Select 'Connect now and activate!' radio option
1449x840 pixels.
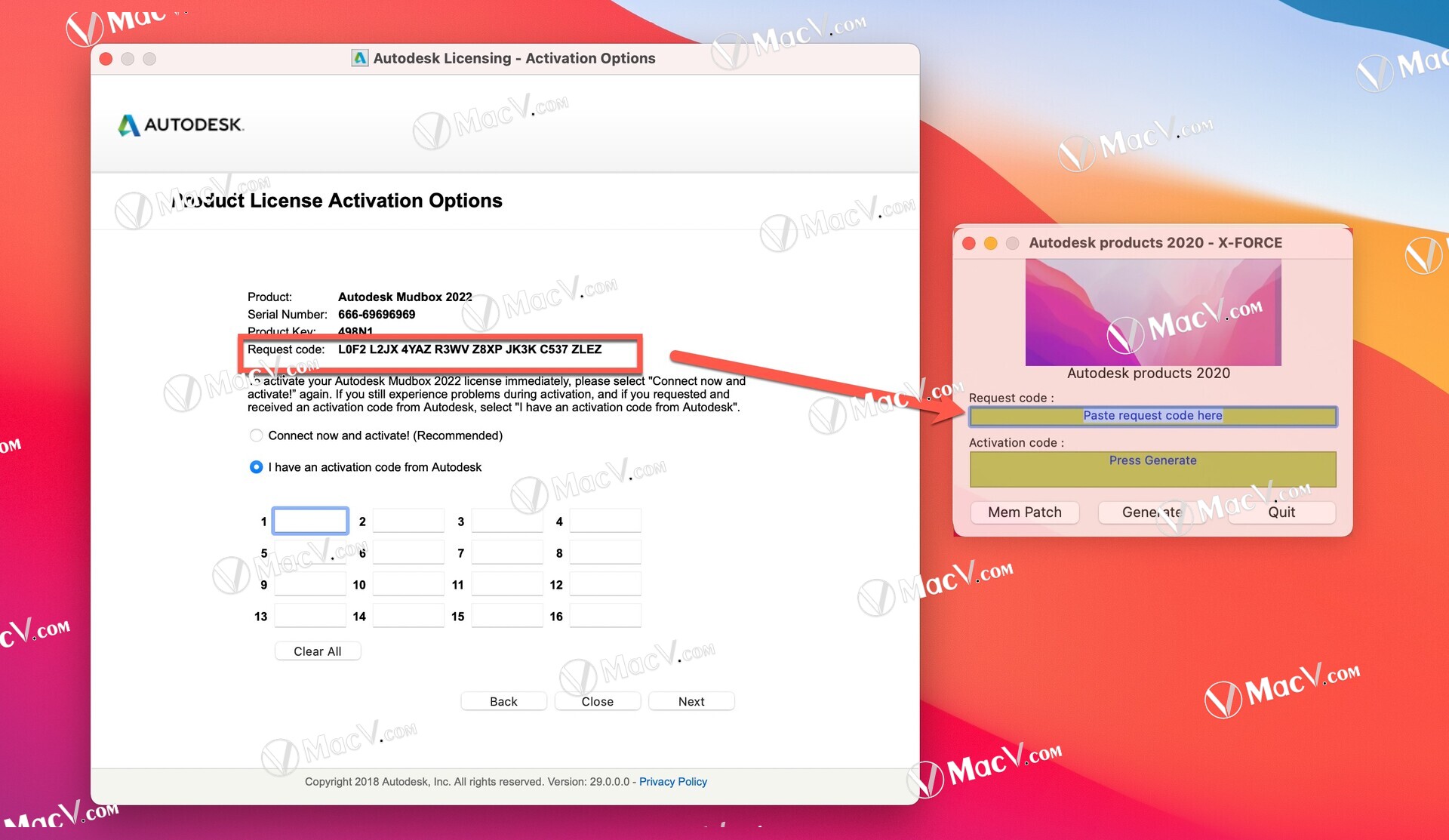point(257,435)
